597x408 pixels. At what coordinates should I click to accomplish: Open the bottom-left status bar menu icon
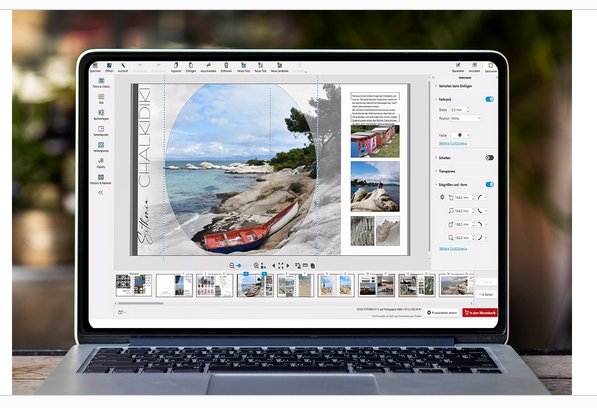[121, 312]
